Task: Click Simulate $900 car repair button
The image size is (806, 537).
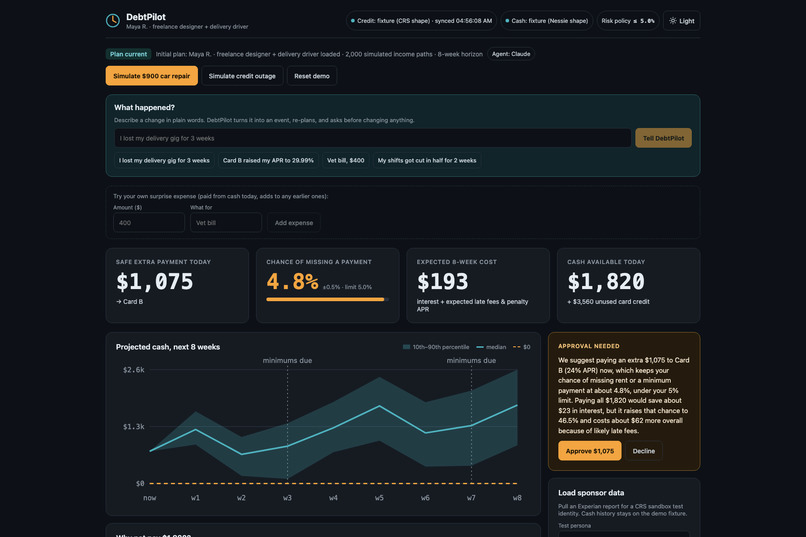Action: point(152,76)
